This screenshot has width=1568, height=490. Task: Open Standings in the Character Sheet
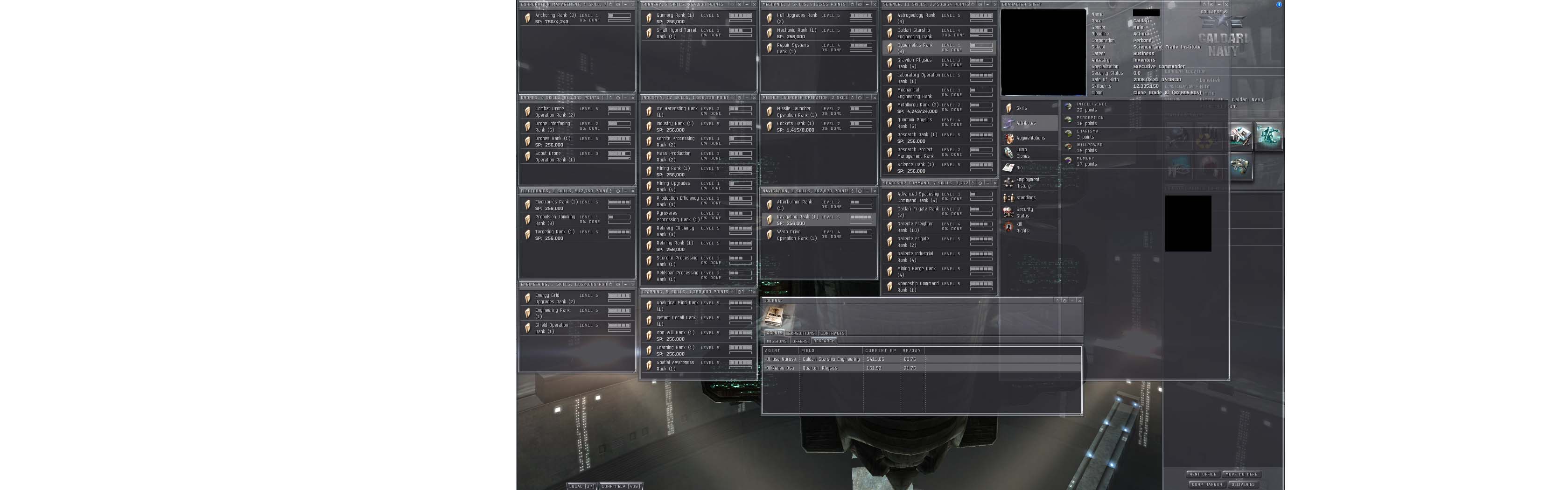tap(1030, 197)
